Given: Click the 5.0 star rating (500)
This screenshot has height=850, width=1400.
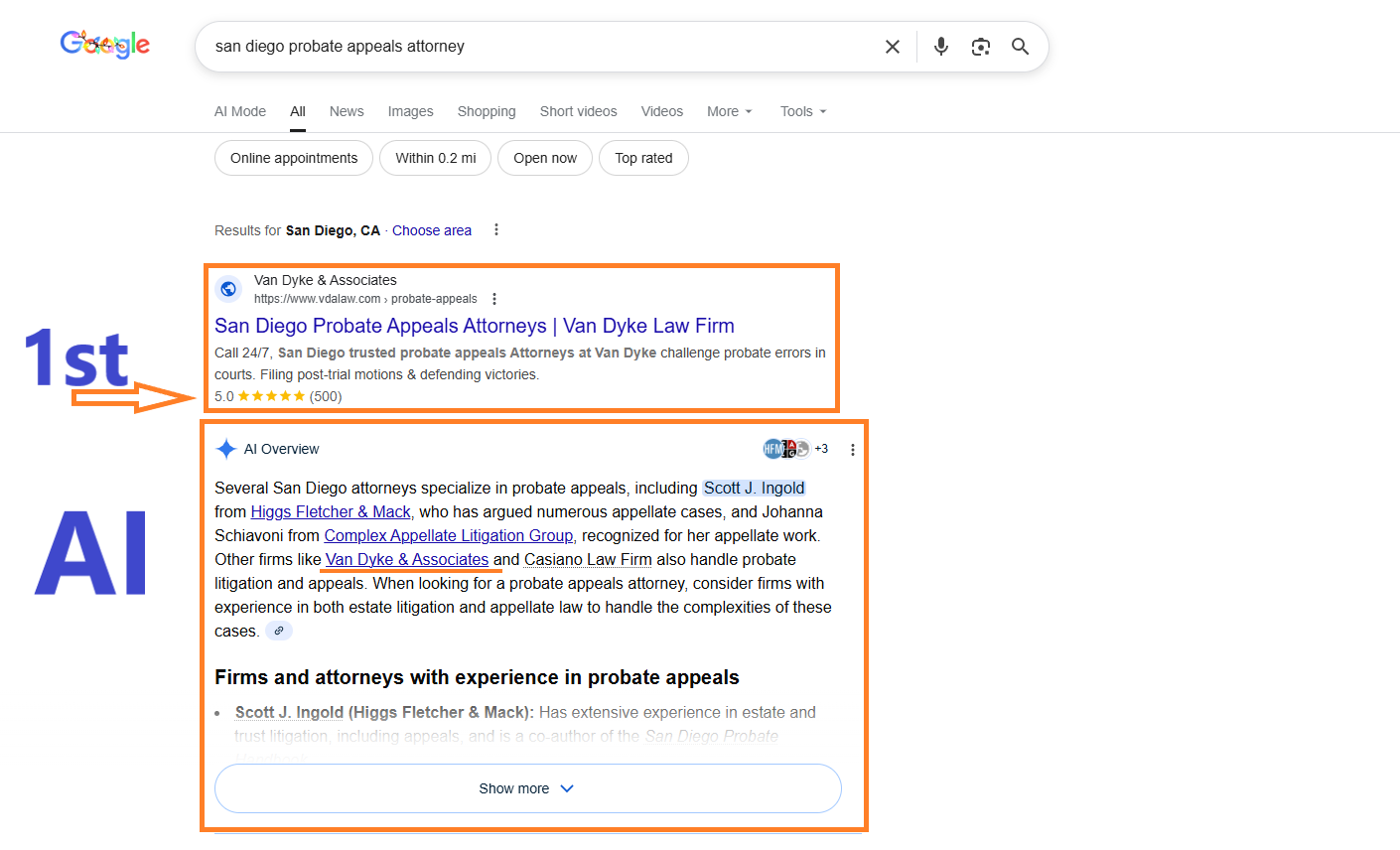Looking at the screenshot, I should click(x=278, y=396).
